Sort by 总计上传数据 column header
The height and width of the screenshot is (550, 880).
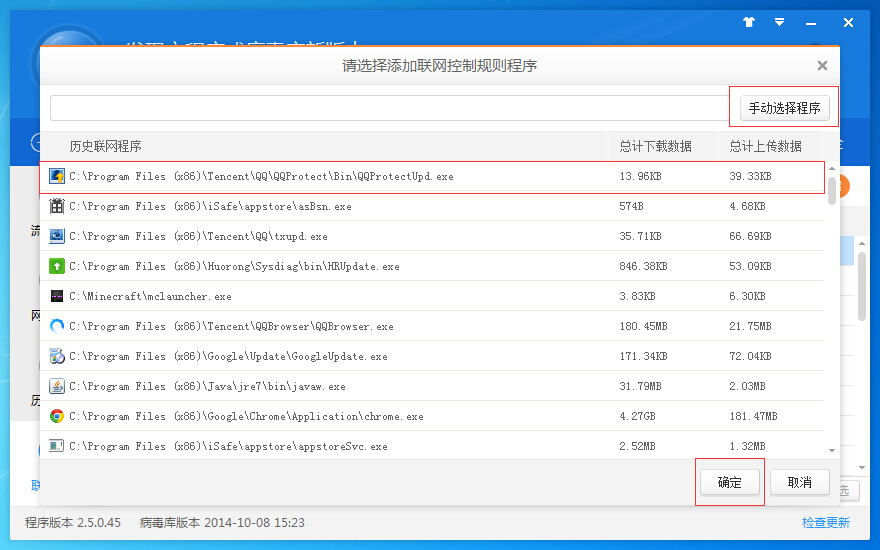point(765,146)
